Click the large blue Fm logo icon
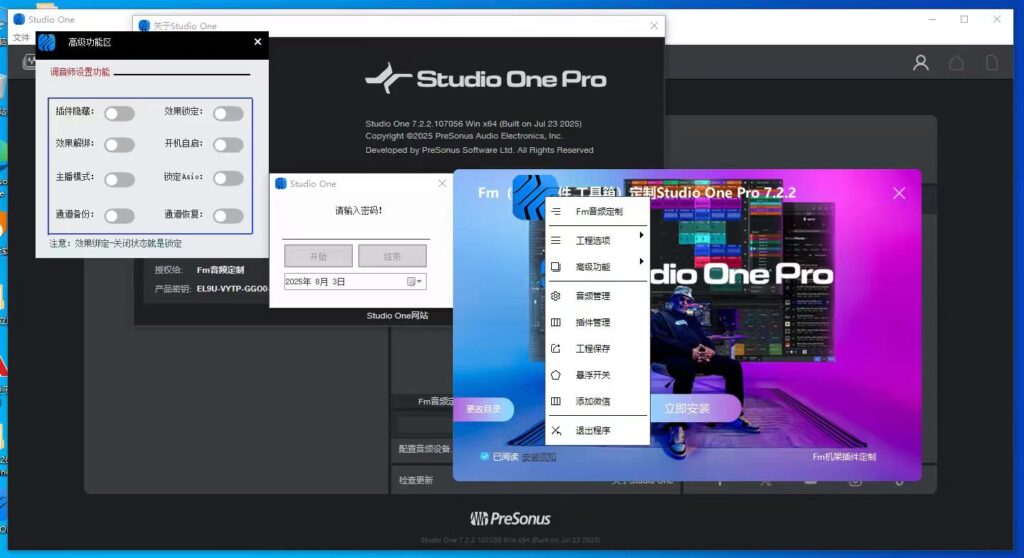The image size is (1024, 558). point(534,197)
